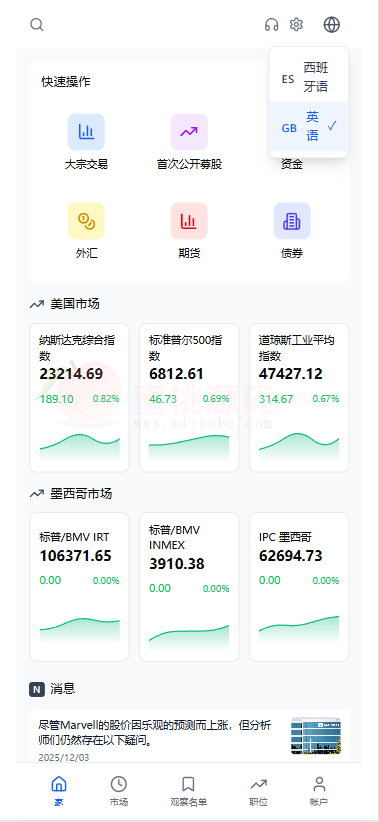Open 道琼斯工业平均指数 market card title
The width and height of the screenshot is (379, 822).
point(297,348)
